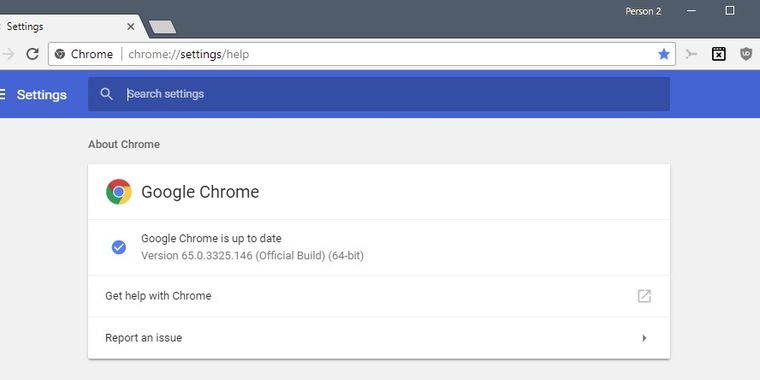This screenshot has width=760, height=380.
Task: Open a new tab with the new tab button
Action: 162,27
